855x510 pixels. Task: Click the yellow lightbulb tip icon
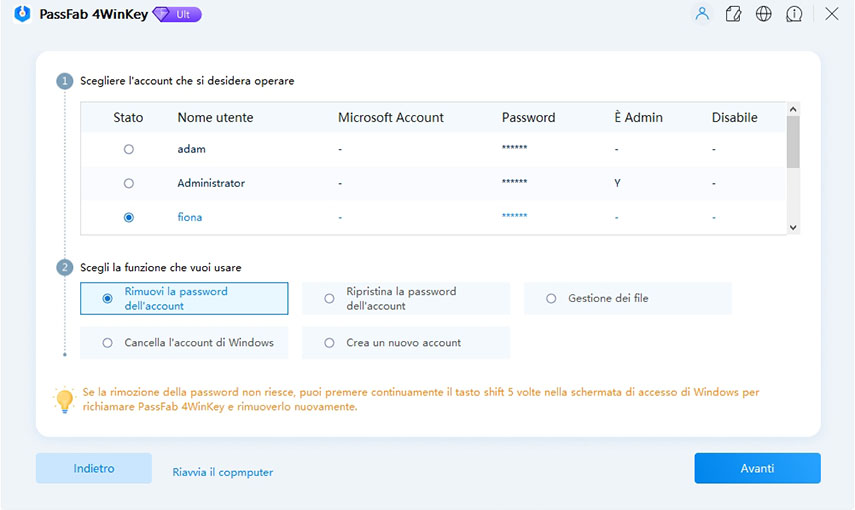point(64,400)
